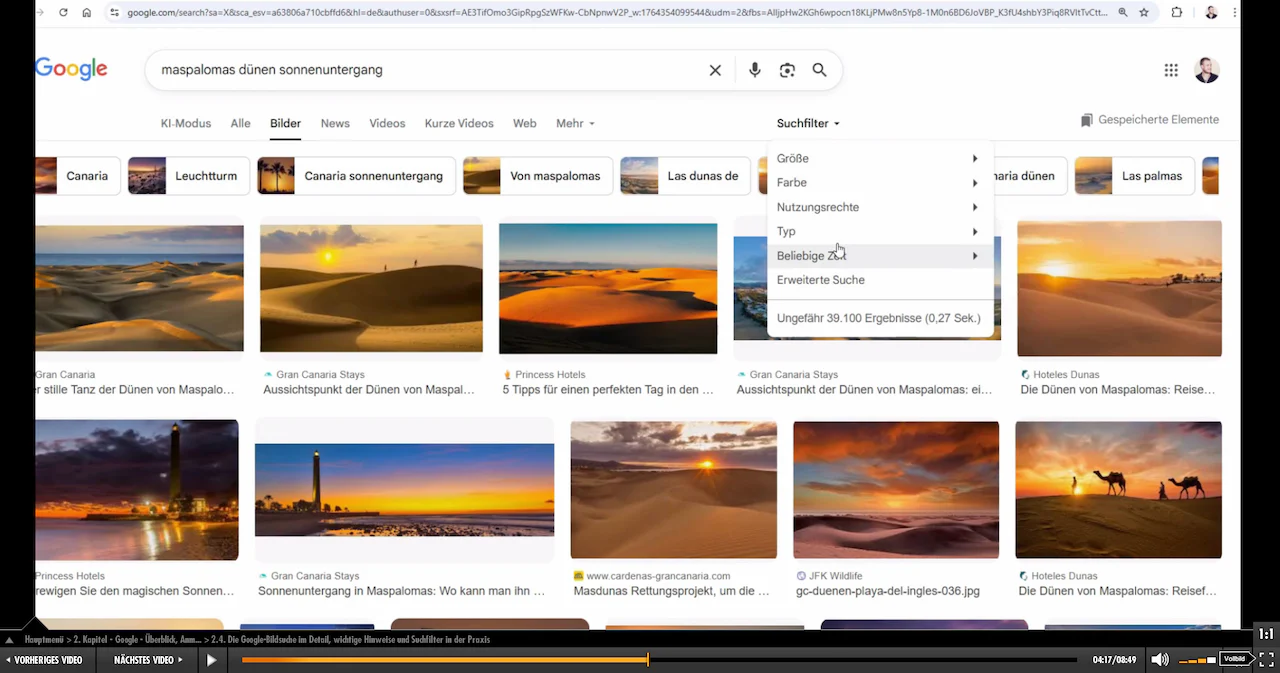The image size is (1280, 673).
Task: Open the Google apps grid icon
Action: (1171, 70)
